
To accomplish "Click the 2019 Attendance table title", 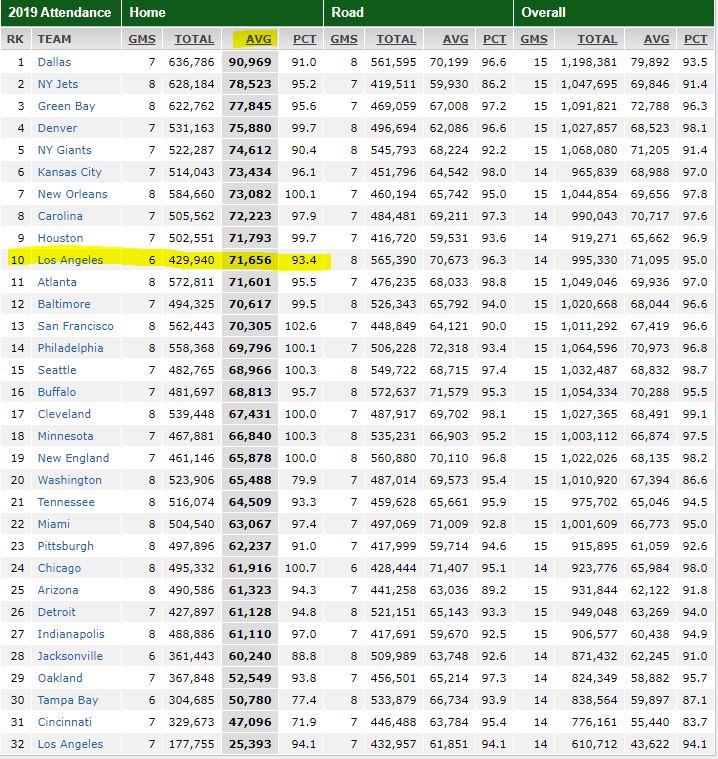I will 60,12.
